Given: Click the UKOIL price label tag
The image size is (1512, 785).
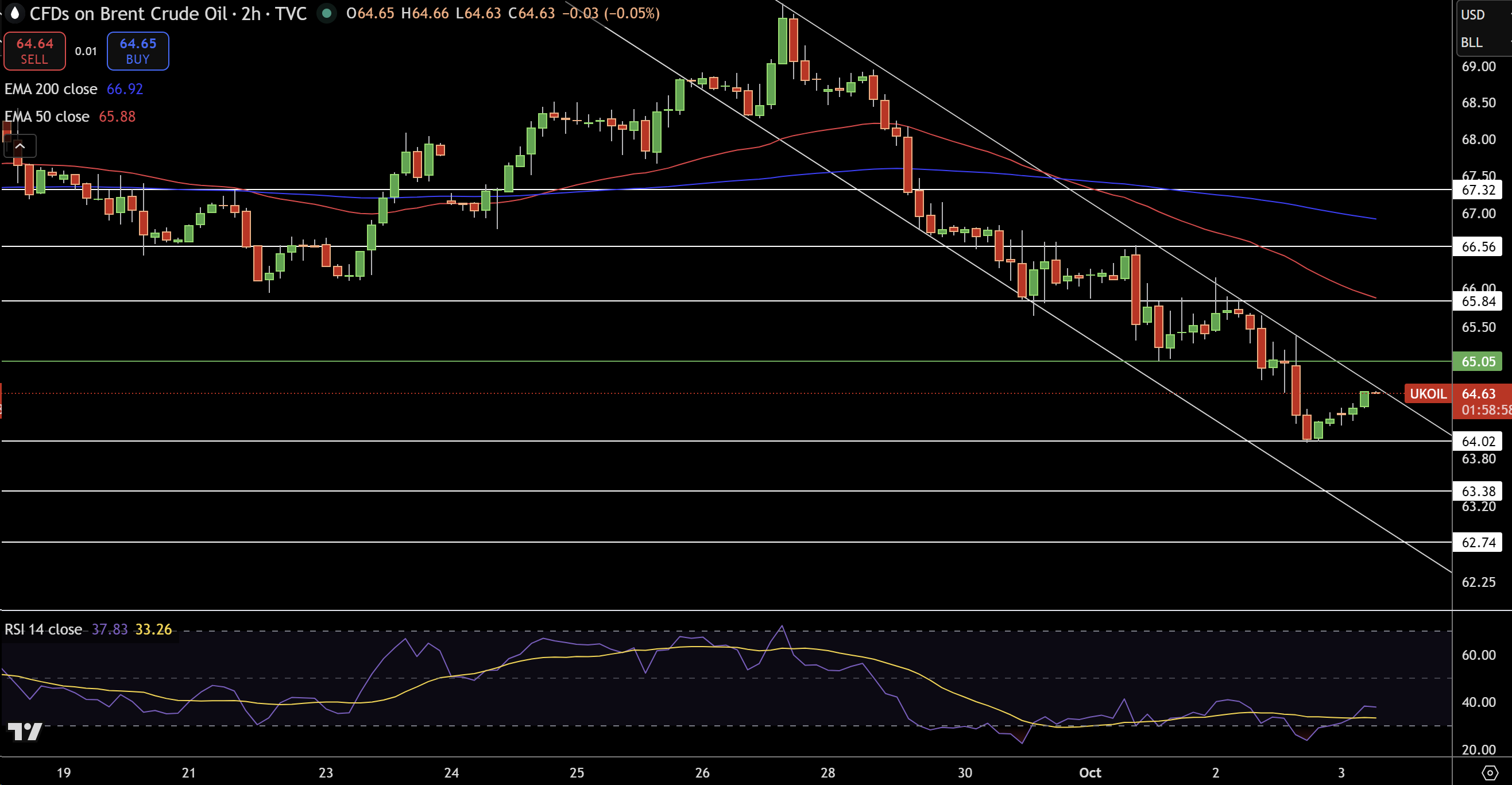Looking at the screenshot, I should 1428,393.
